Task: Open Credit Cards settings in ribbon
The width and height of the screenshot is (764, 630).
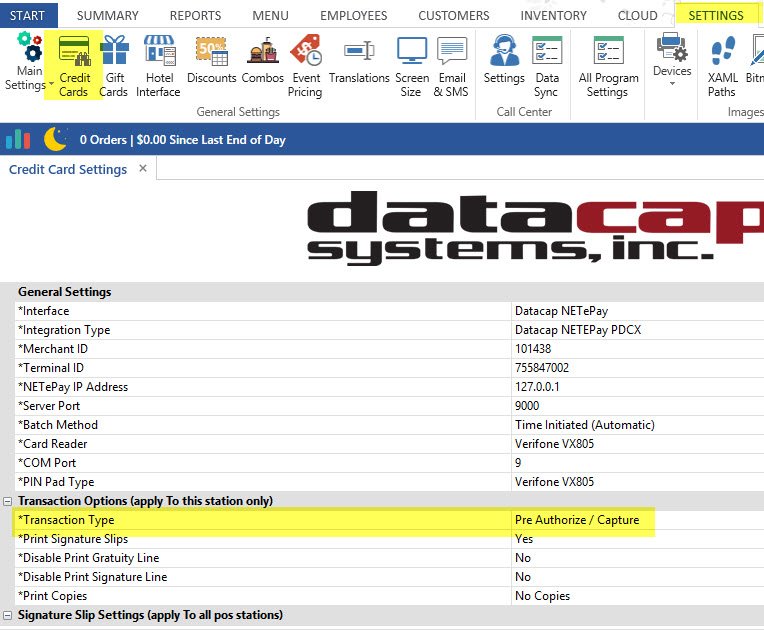Action: point(74,65)
